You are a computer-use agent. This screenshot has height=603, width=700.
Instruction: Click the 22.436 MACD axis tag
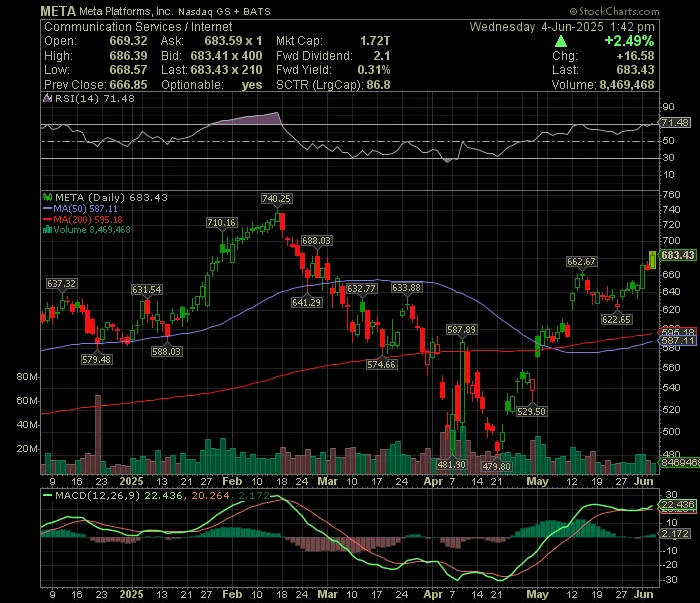click(x=678, y=505)
